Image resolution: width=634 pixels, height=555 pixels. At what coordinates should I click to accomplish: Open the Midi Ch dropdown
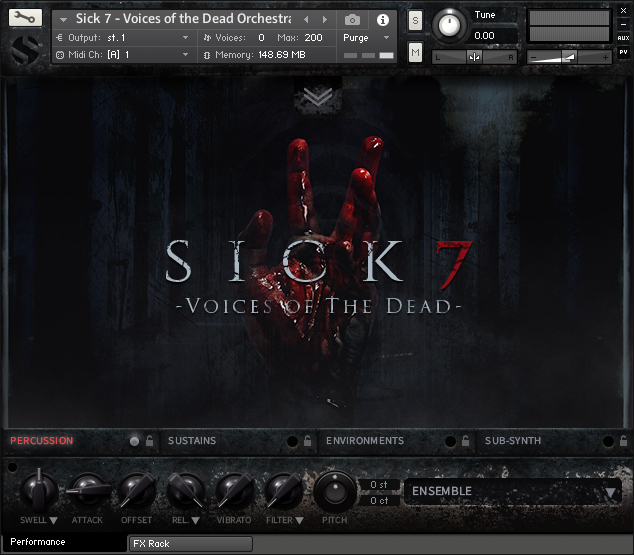point(185,55)
